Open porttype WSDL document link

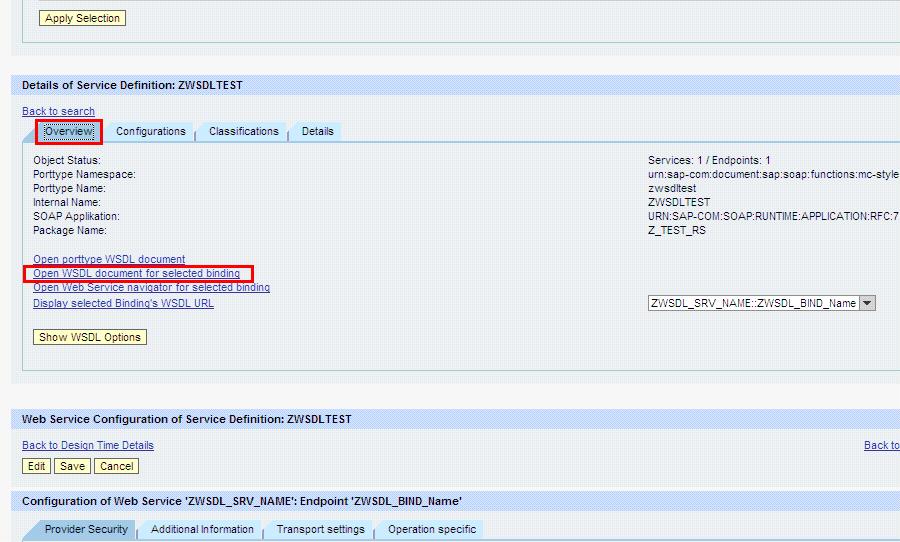pos(109,260)
